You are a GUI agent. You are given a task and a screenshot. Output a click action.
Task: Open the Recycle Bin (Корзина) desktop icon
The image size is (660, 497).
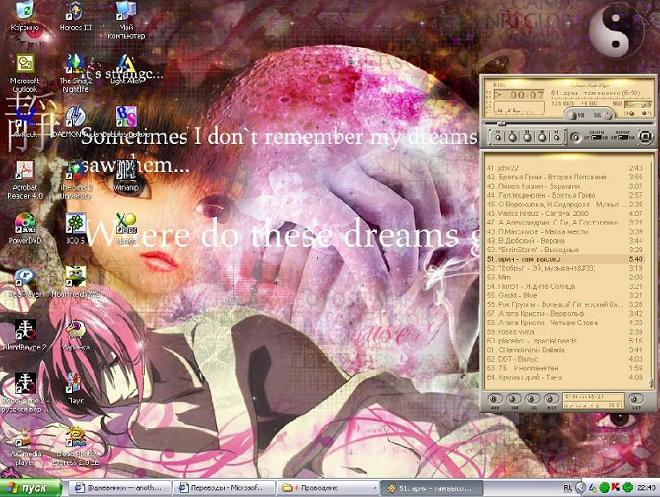point(24,17)
